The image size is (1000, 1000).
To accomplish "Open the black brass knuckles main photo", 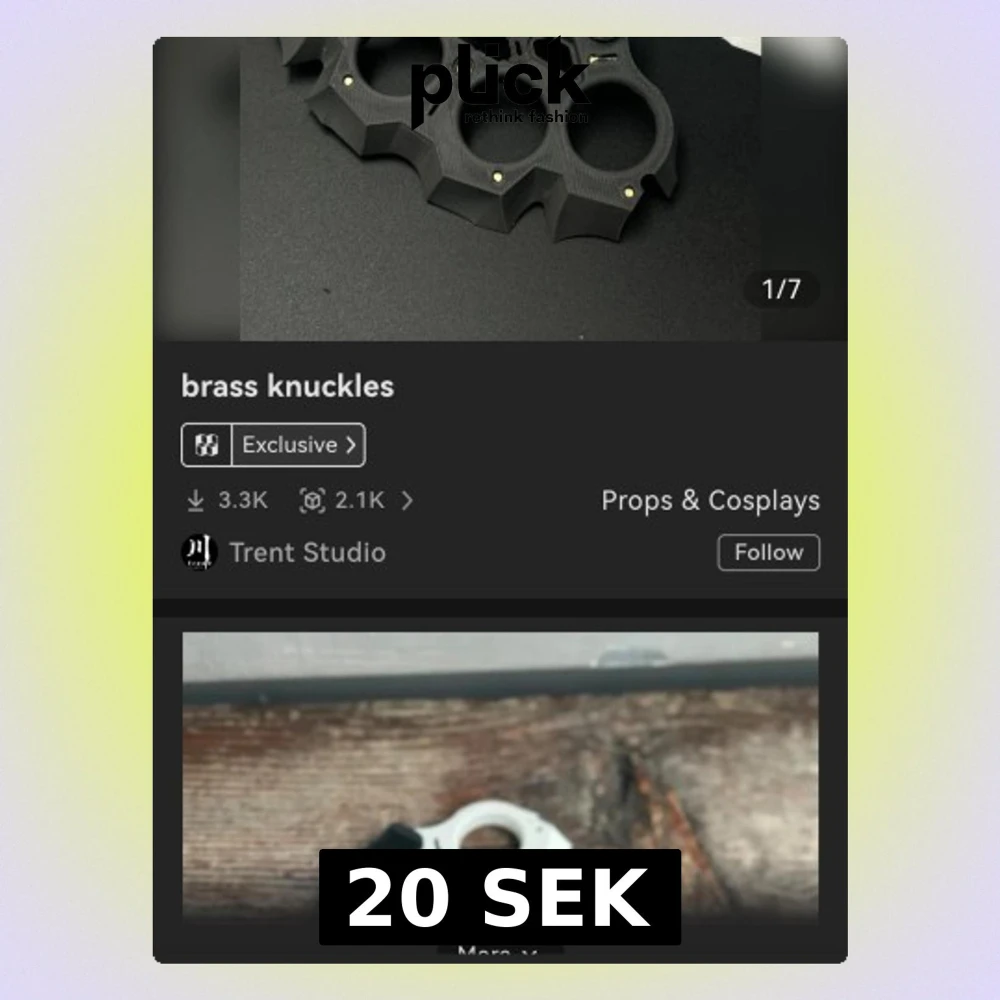I will [x=500, y=189].
